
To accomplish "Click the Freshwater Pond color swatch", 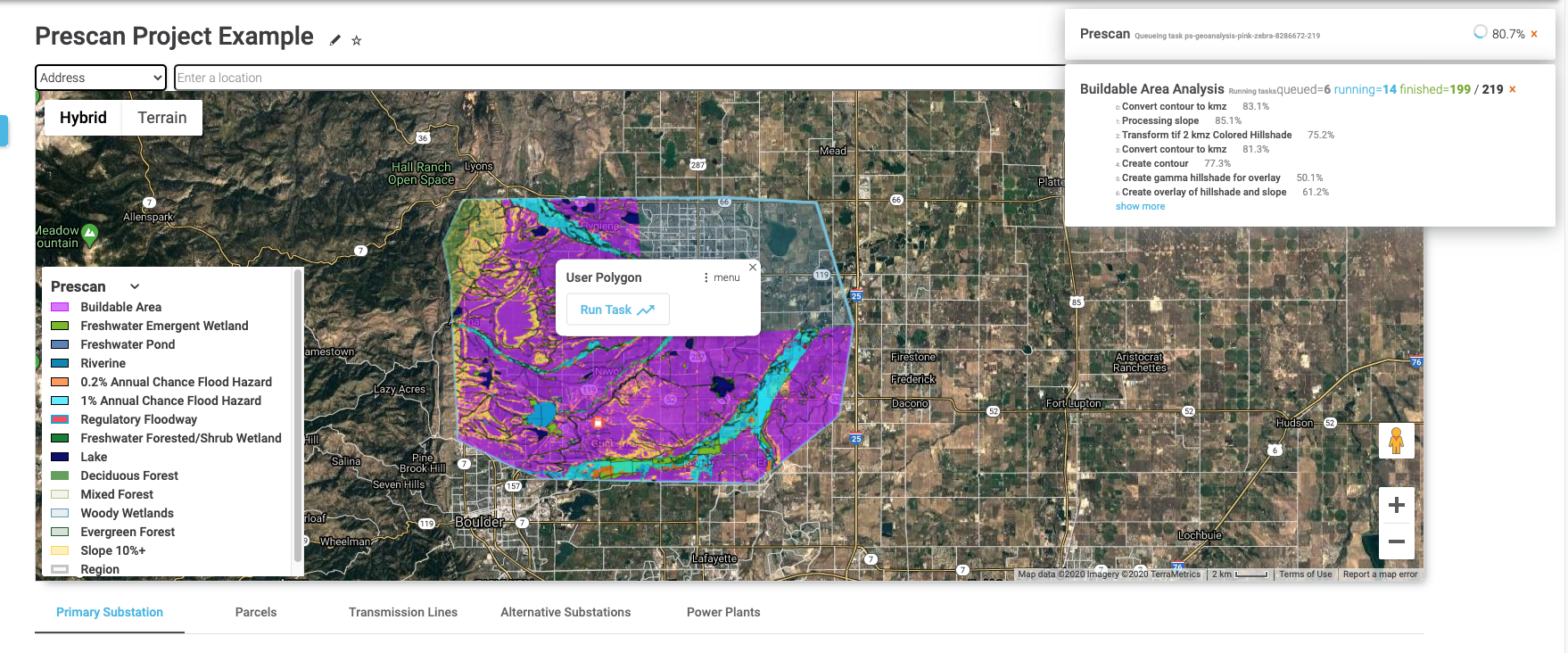I will (60, 344).
